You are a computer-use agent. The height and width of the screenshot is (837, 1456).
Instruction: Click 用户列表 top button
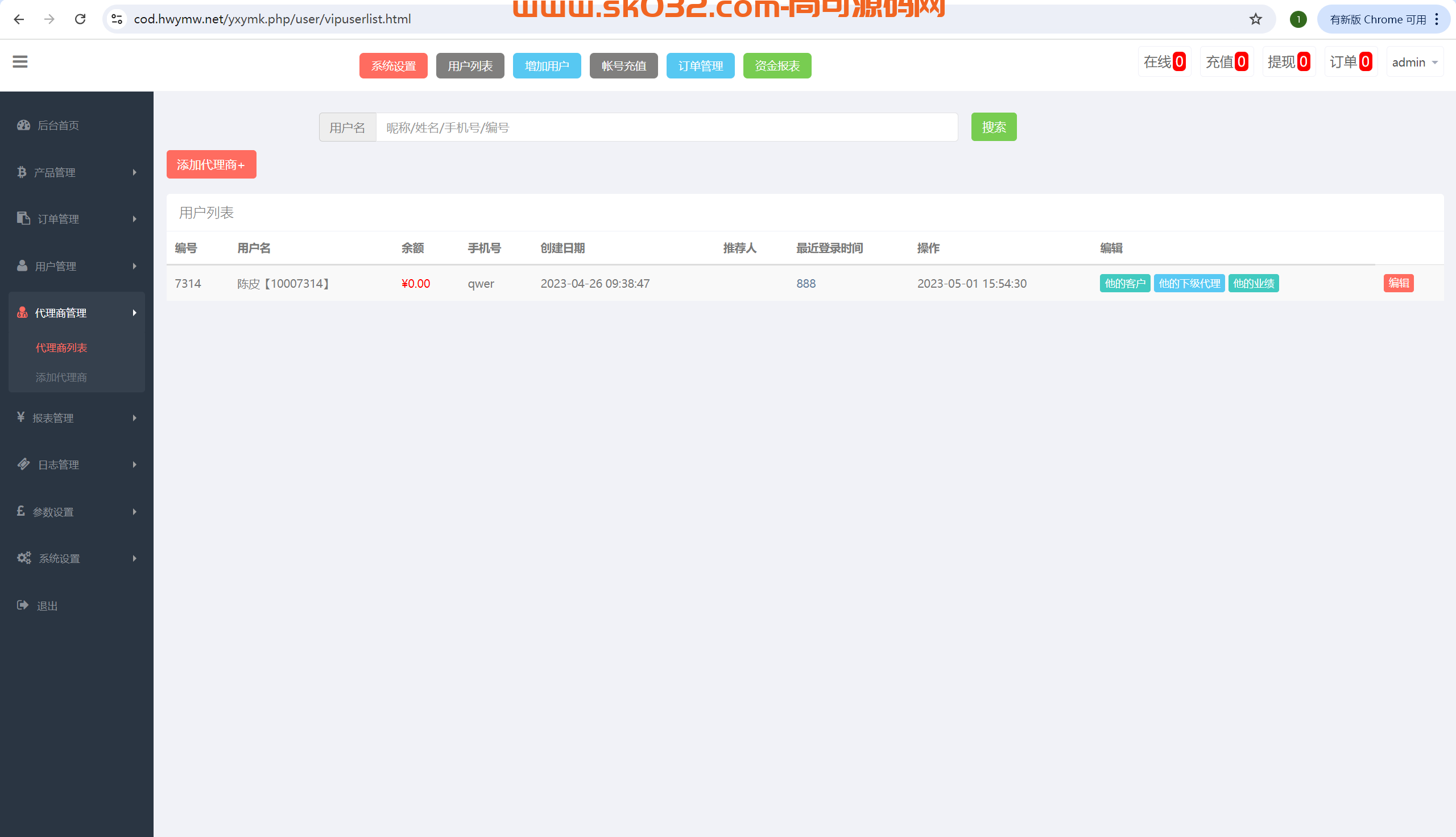470,65
